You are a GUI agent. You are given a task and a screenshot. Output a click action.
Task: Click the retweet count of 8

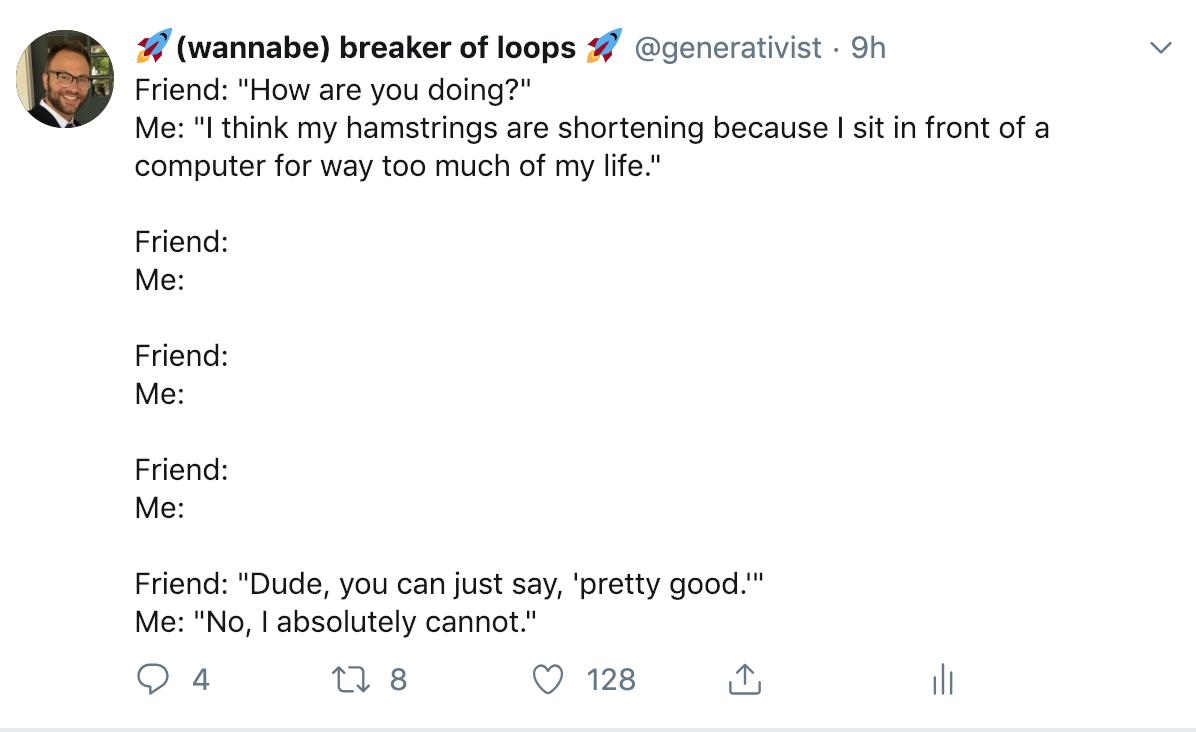(x=398, y=680)
